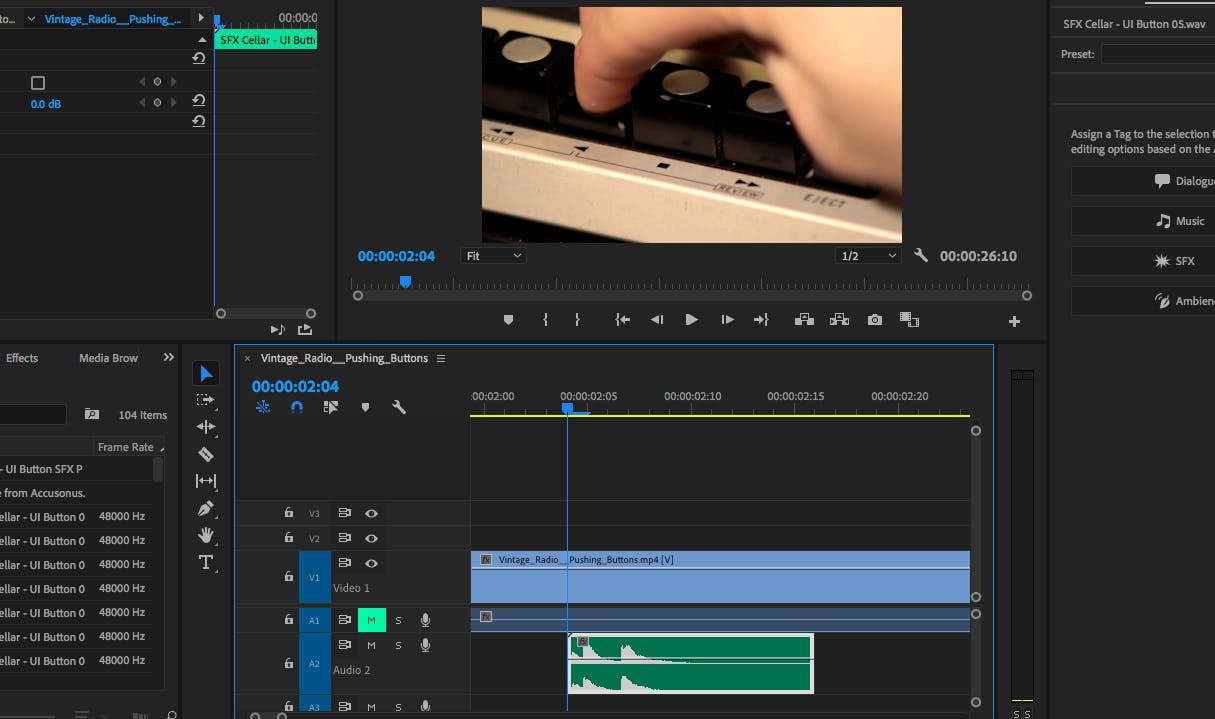Screen dimensions: 1215x719
Task: Toggle lock on the V1 track
Action: (289, 575)
